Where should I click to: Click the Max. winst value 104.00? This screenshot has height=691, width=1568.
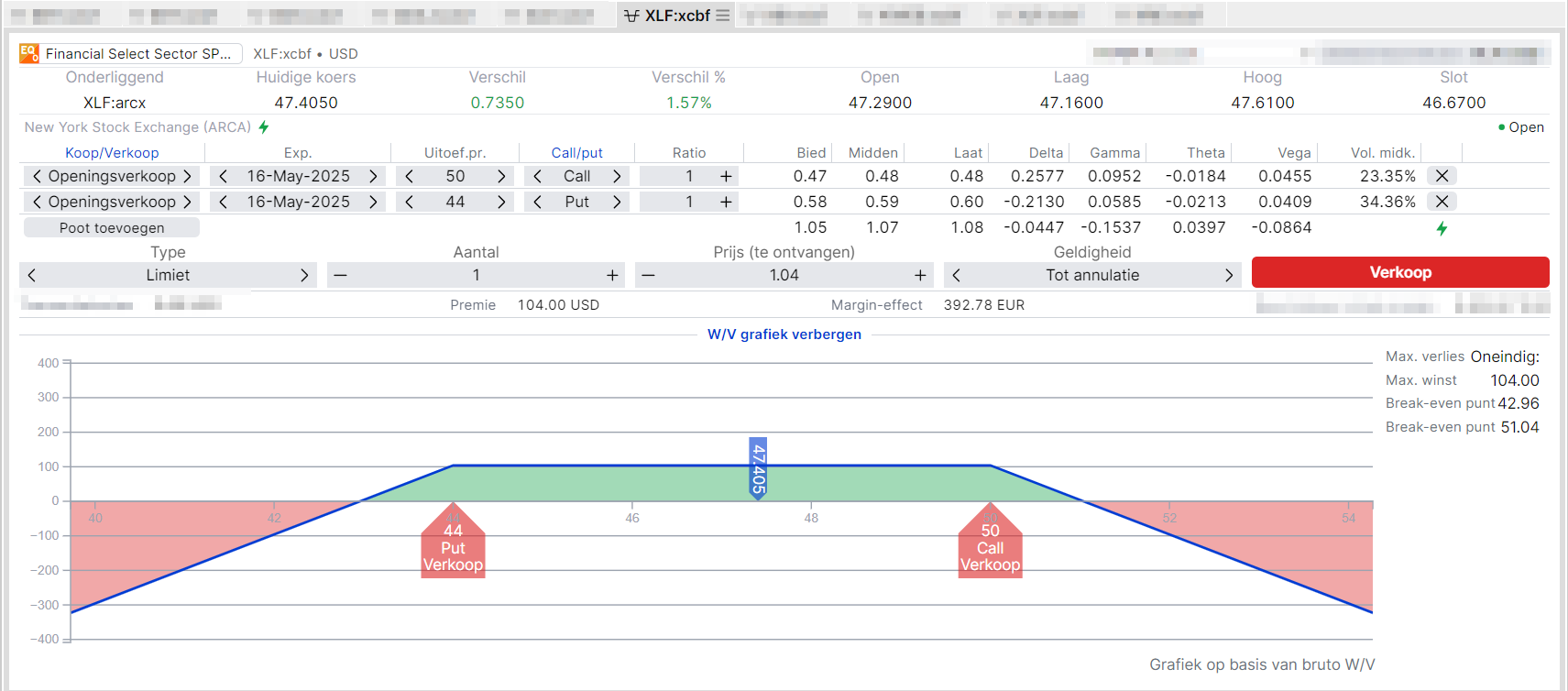point(1514,380)
